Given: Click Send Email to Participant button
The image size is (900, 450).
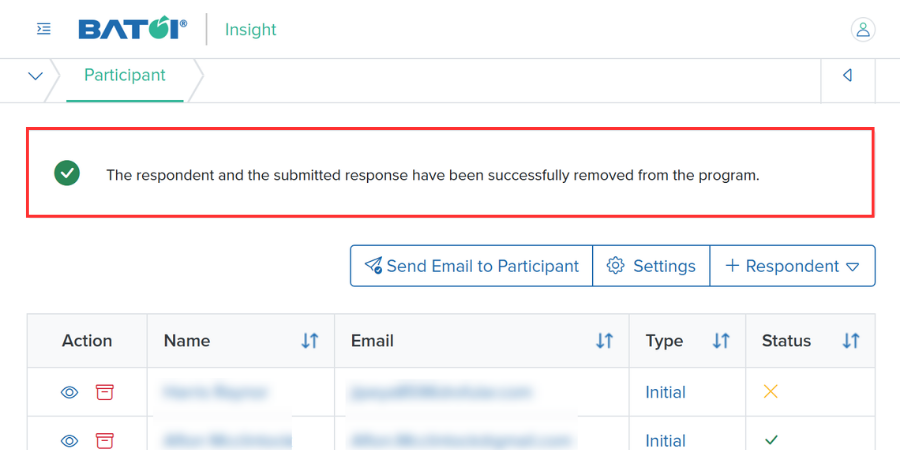Looking at the screenshot, I should 471,266.
